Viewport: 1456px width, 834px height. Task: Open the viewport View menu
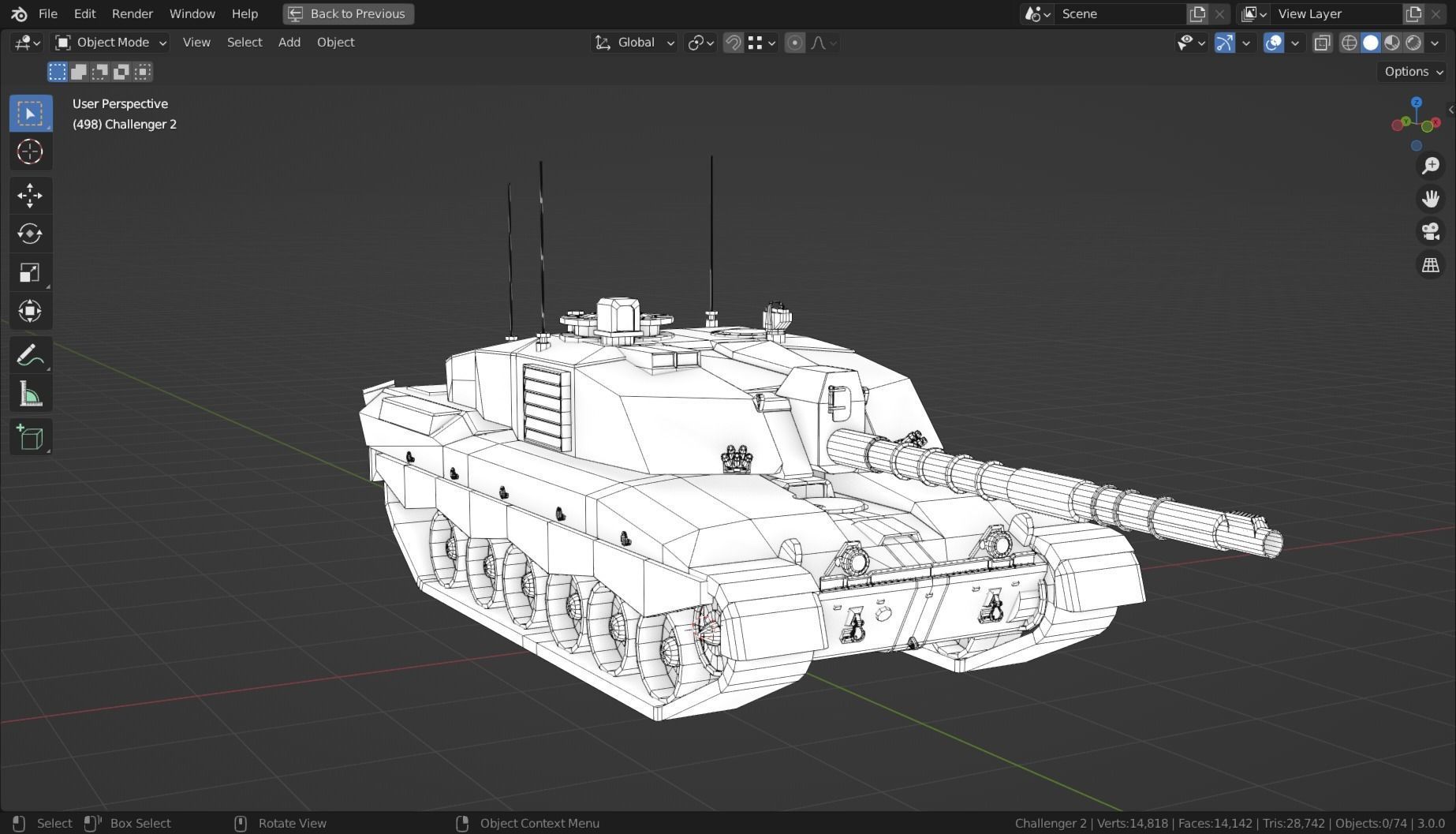click(196, 43)
